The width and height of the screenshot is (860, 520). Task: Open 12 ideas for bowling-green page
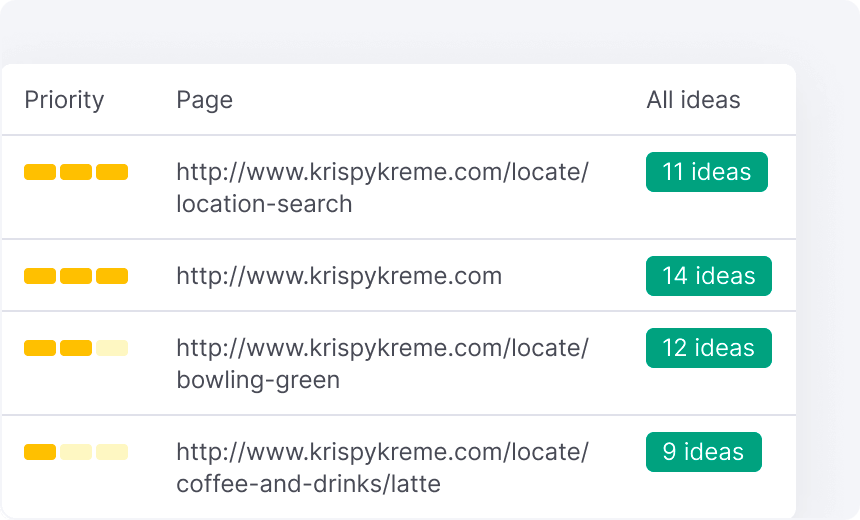click(x=708, y=348)
